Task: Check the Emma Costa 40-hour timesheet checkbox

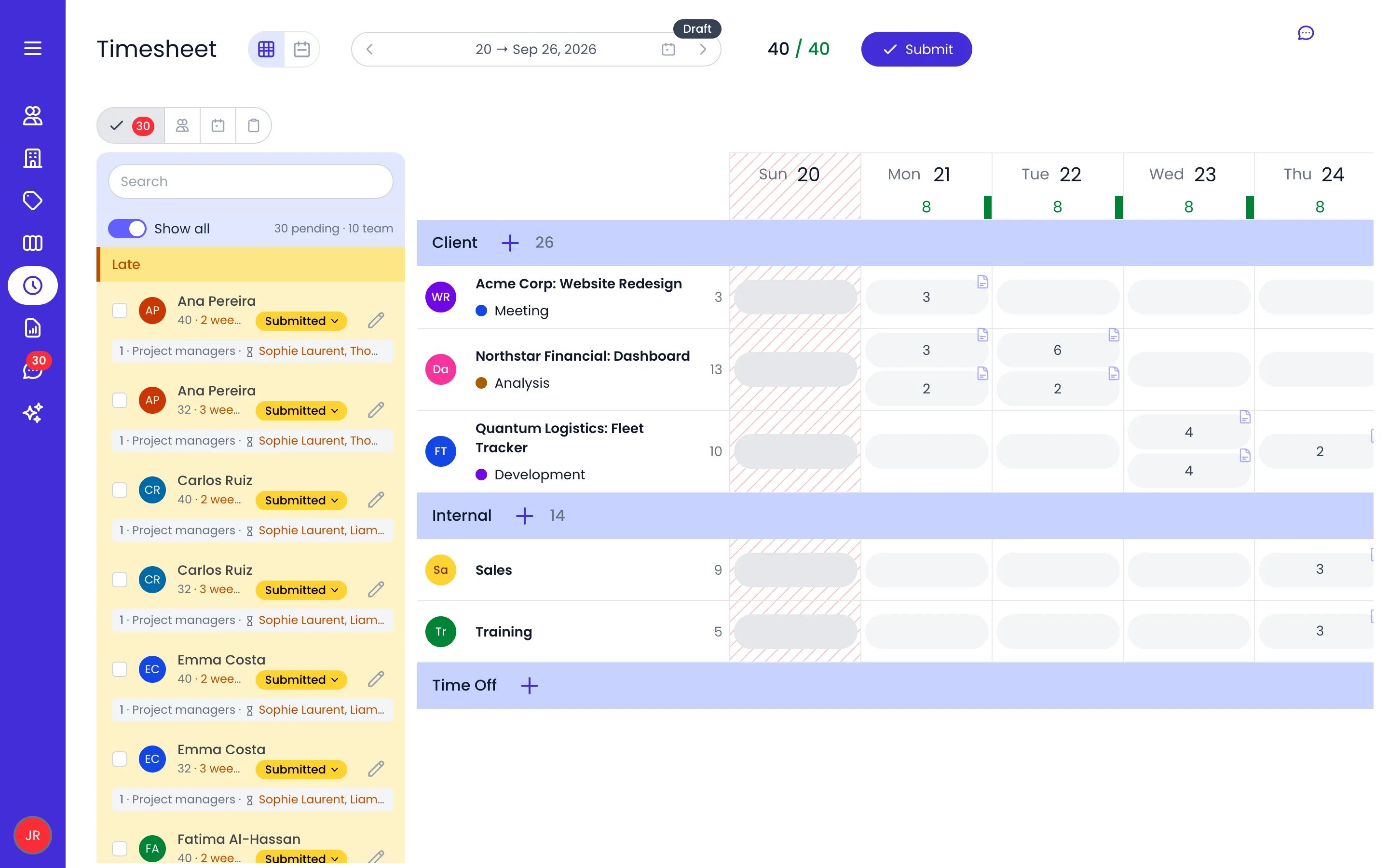Action: point(120,669)
